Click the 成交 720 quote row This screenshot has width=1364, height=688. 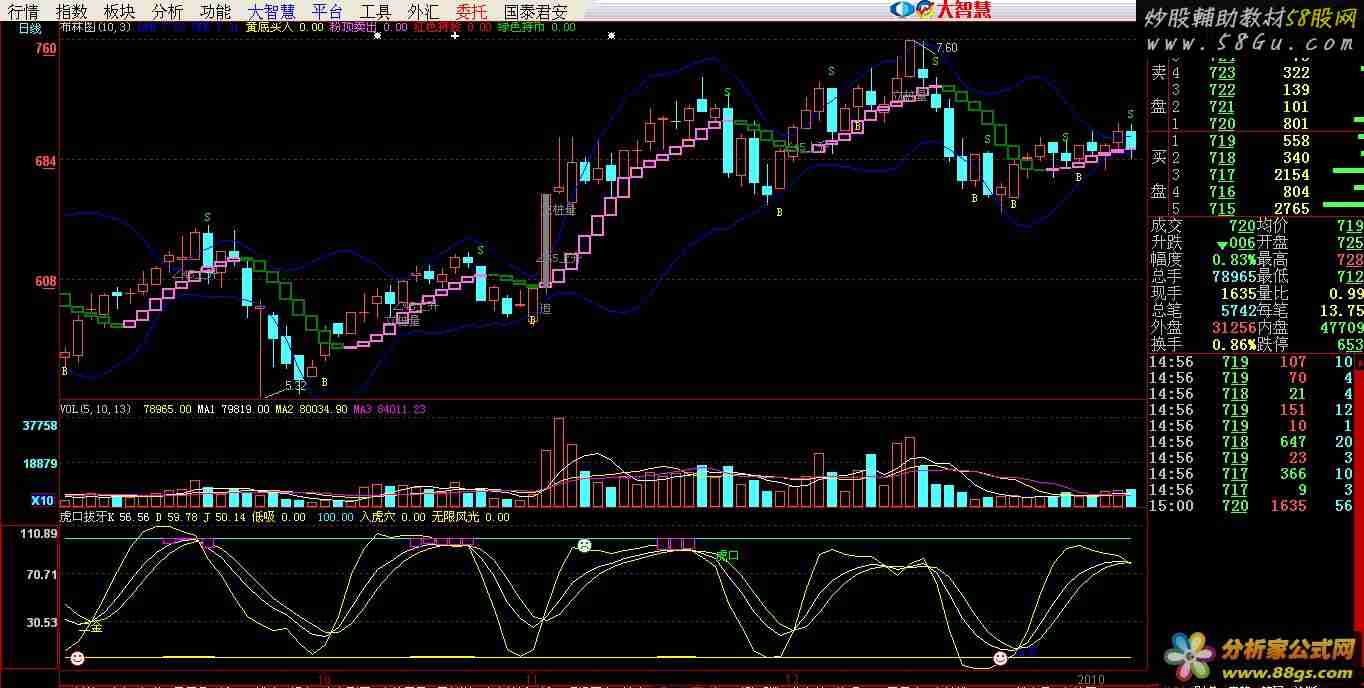(1201, 226)
